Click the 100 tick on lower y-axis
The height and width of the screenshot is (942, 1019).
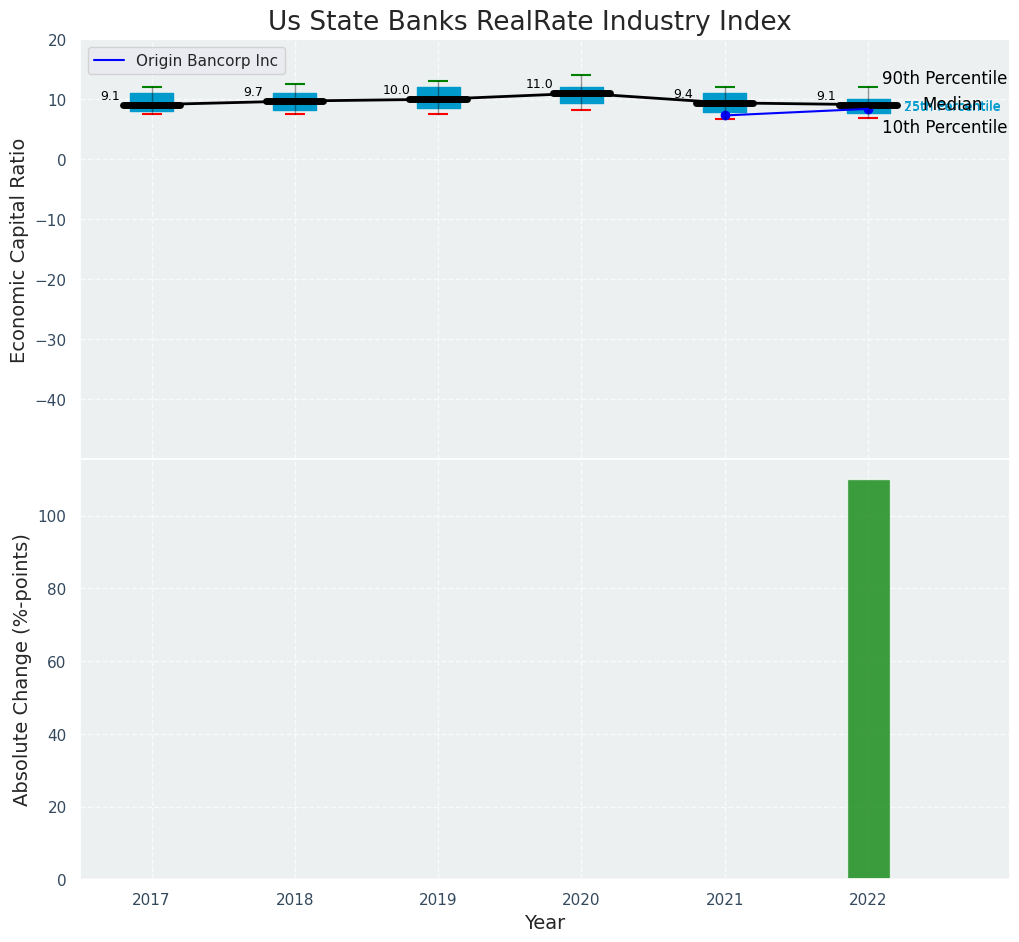54,517
